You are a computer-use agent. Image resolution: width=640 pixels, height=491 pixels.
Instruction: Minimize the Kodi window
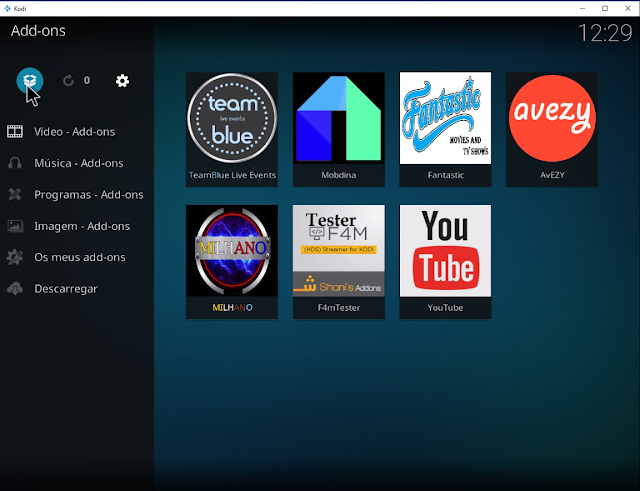tap(582, 8)
